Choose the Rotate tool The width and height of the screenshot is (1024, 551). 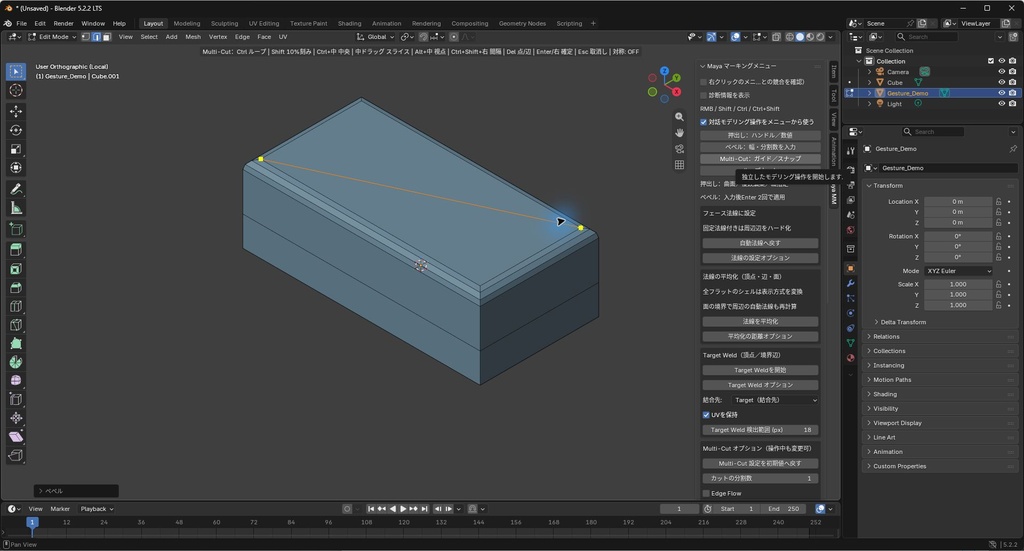click(x=16, y=131)
